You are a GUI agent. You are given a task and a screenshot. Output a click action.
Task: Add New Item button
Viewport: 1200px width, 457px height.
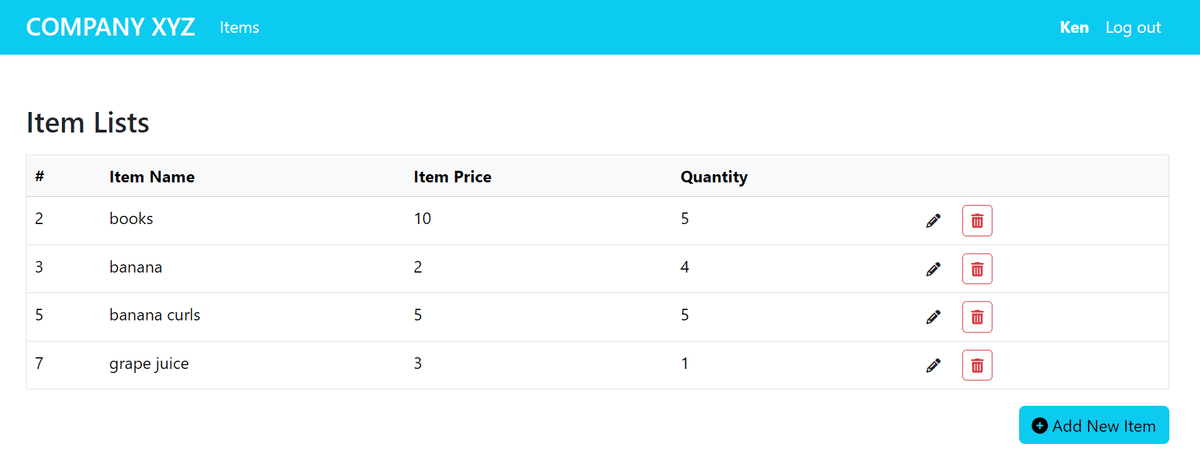(x=1094, y=425)
